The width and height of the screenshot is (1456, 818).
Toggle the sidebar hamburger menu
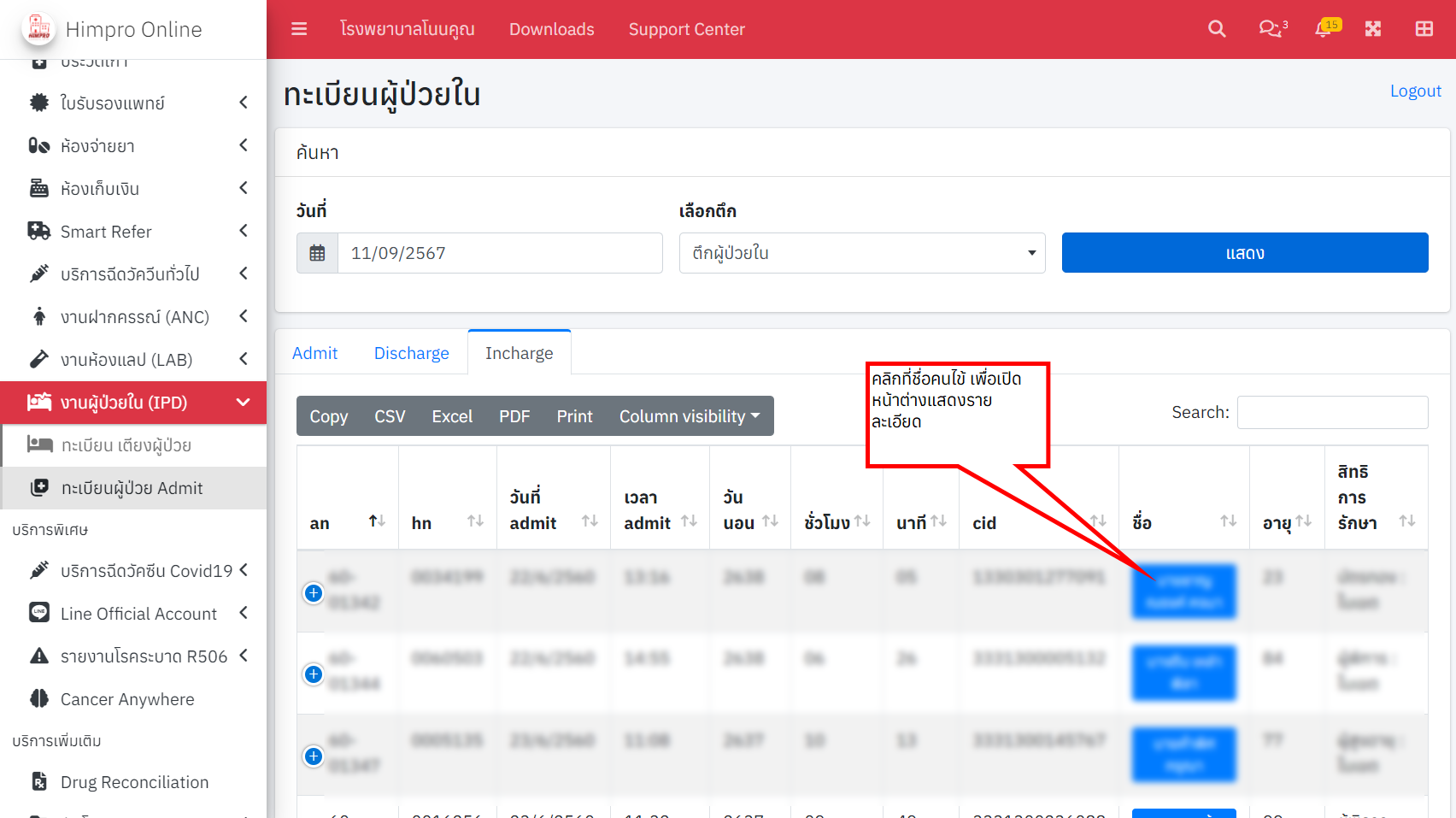(x=298, y=28)
